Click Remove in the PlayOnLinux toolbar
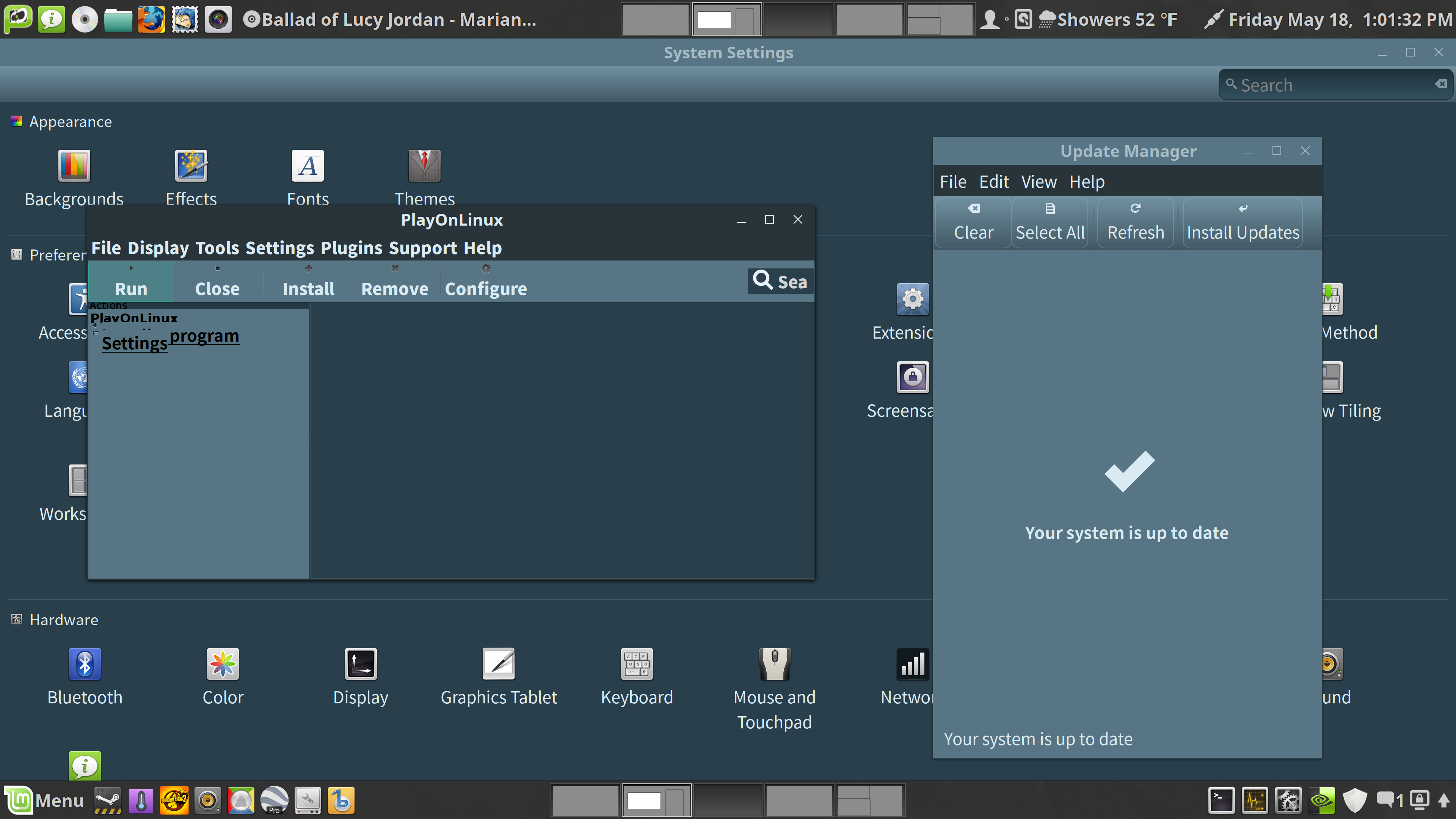The height and width of the screenshot is (819, 1456). [x=395, y=281]
